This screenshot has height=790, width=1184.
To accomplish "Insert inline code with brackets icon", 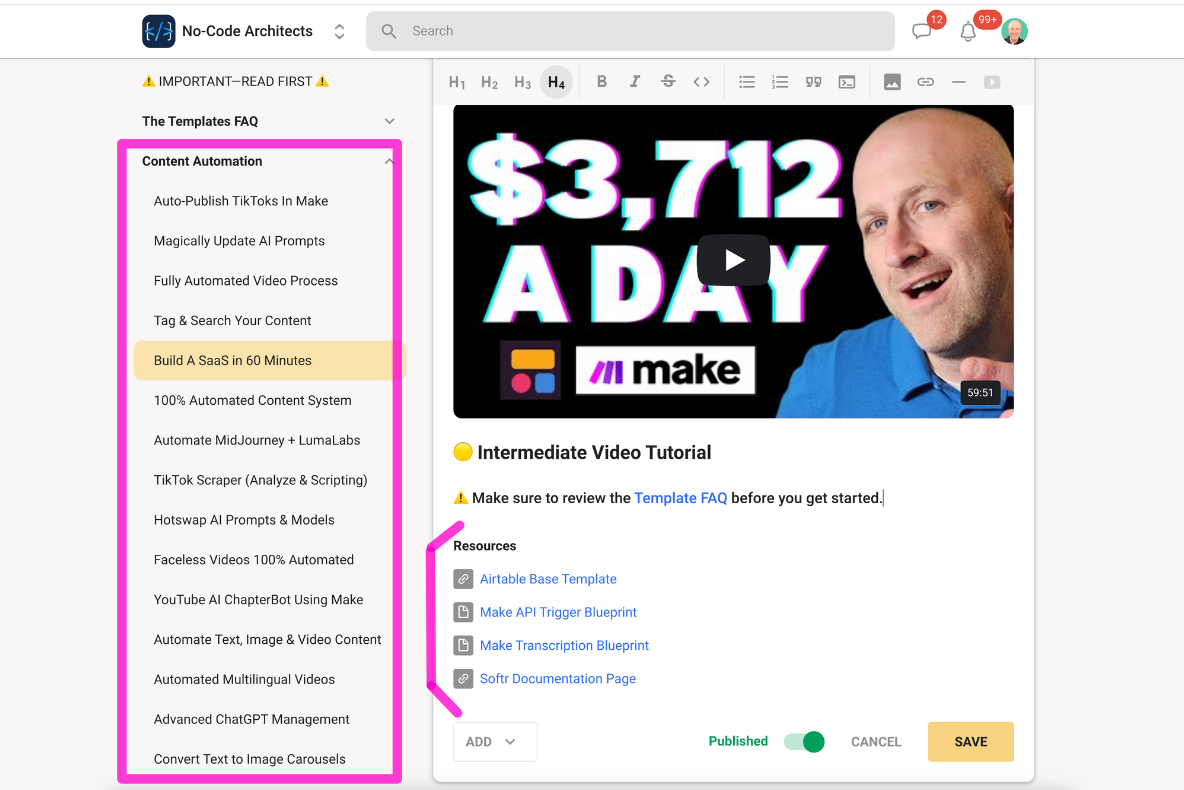I will coord(701,82).
